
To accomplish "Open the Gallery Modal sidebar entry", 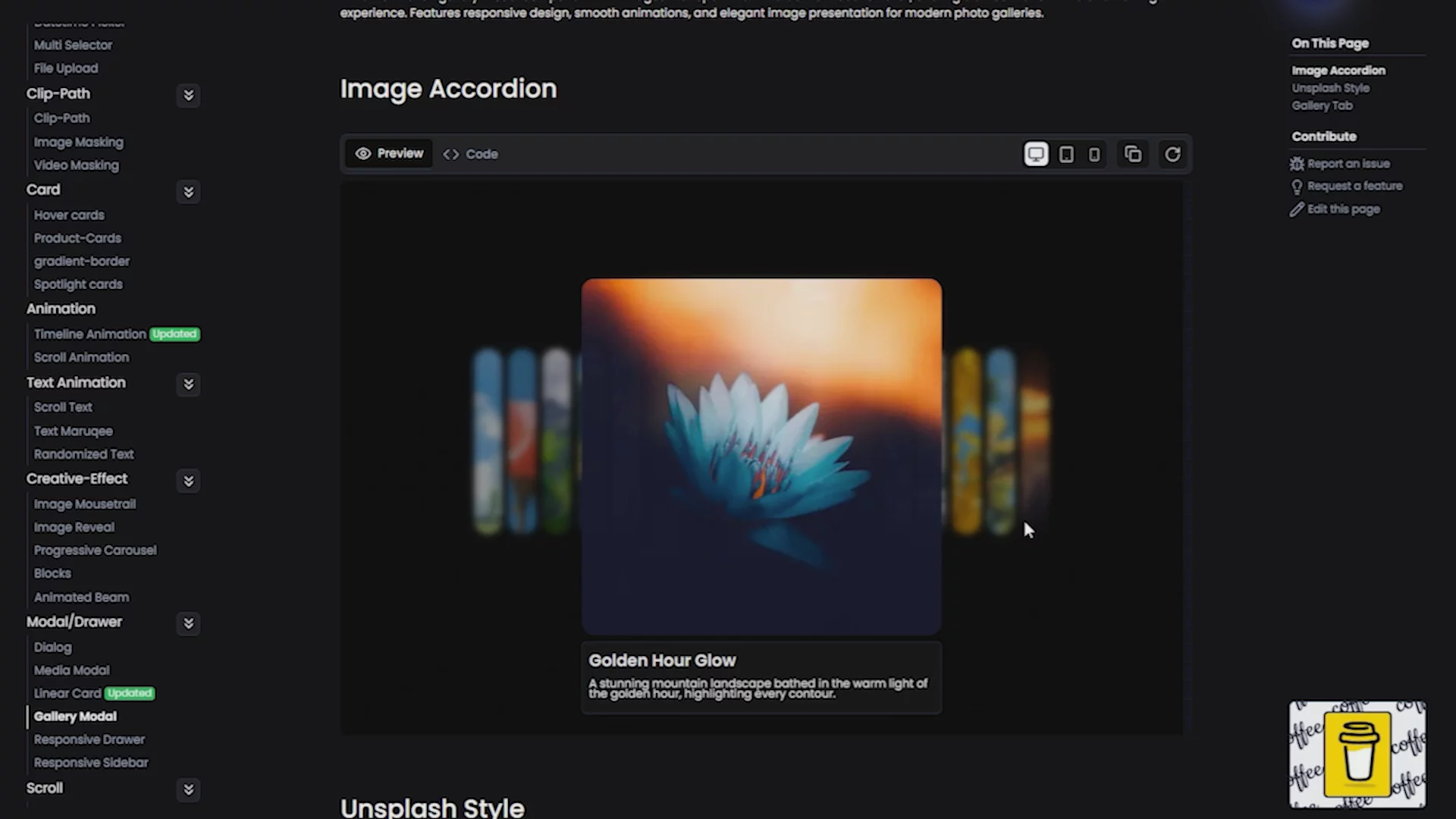I will (x=74, y=716).
